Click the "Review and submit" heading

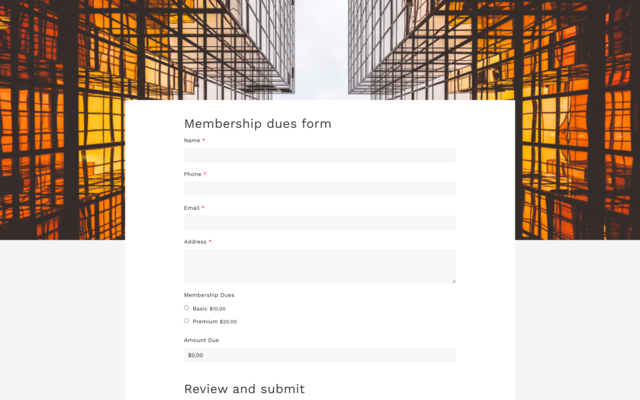tap(244, 389)
